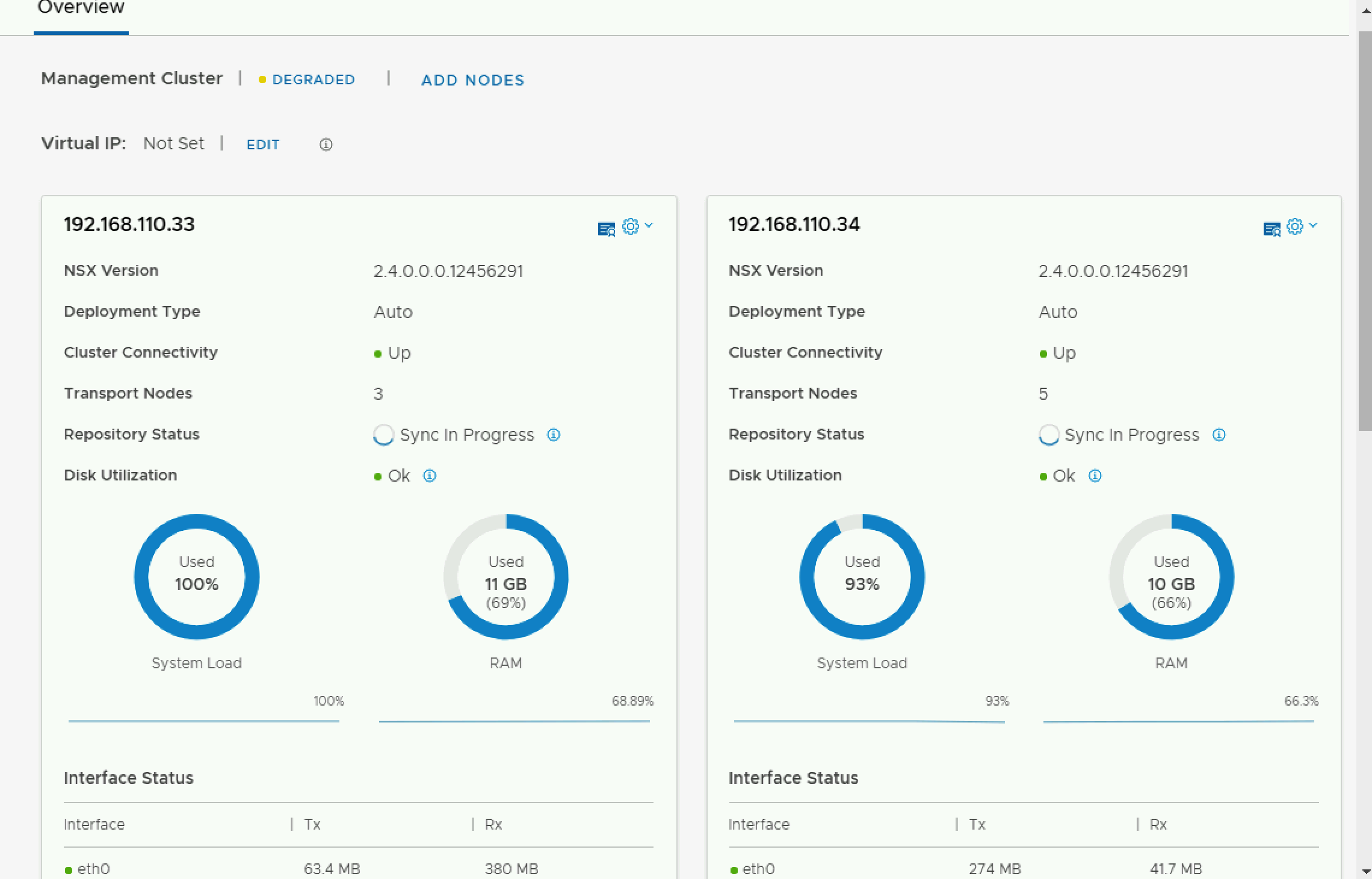This screenshot has height=879, width=1372.
Task: Click ADD NODES button
Action: pos(473,80)
